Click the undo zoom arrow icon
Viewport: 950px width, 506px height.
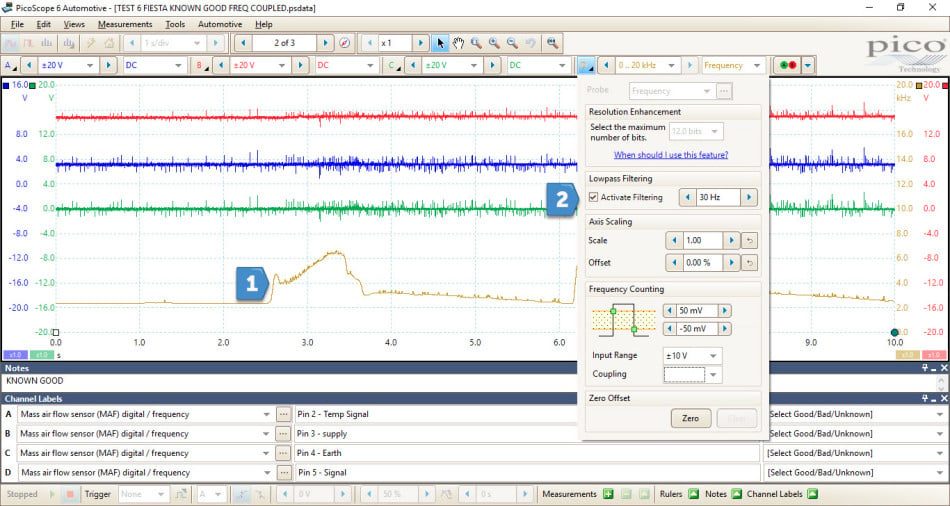coord(530,43)
